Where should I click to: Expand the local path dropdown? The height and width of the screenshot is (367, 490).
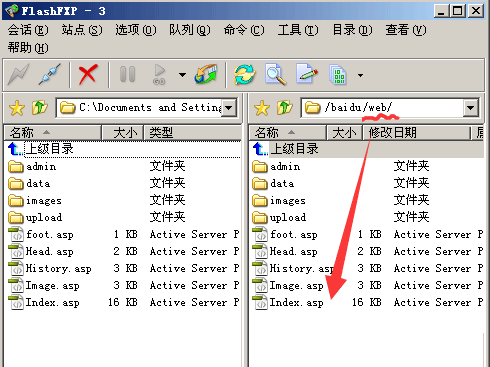pyautogui.click(x=229, y=108)
